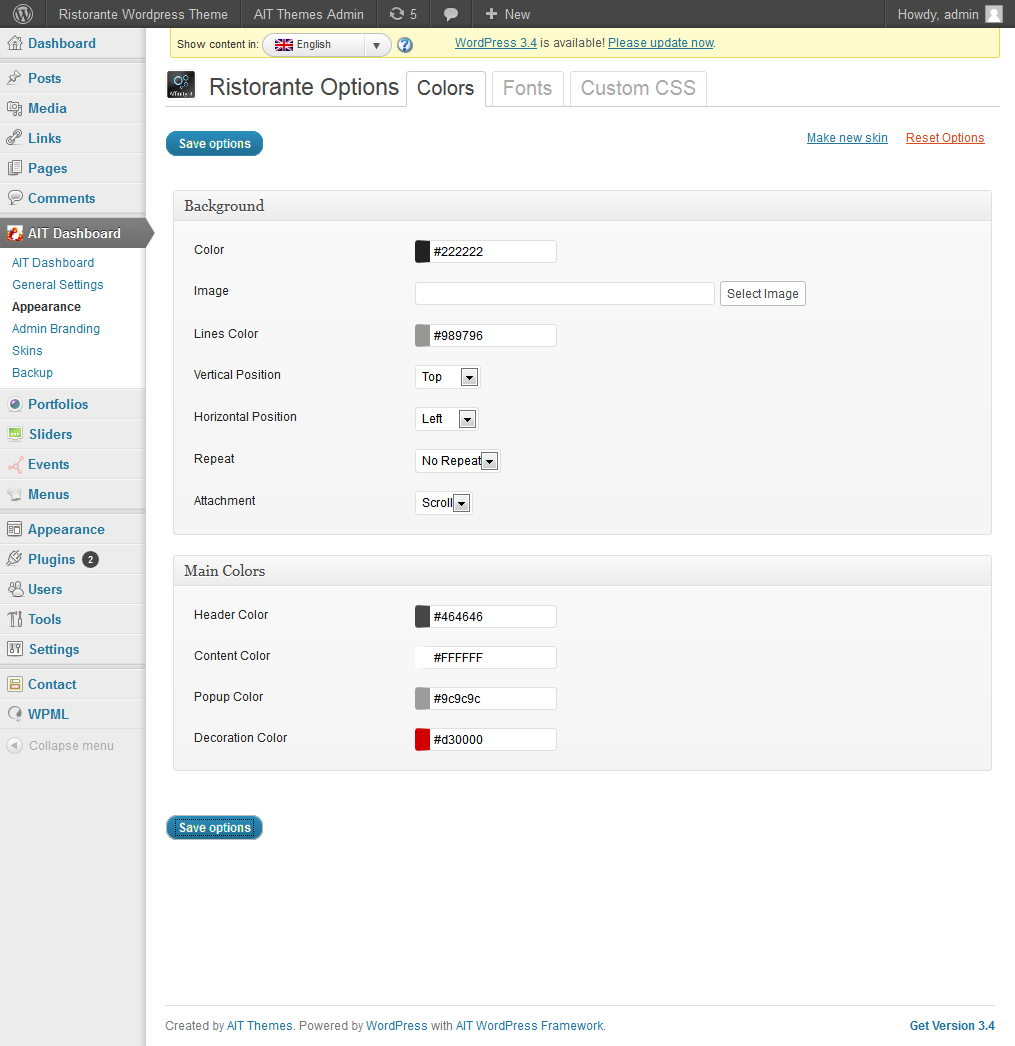
Task: Expand the Repeat dropdown
Action: [x=457, y=461]
